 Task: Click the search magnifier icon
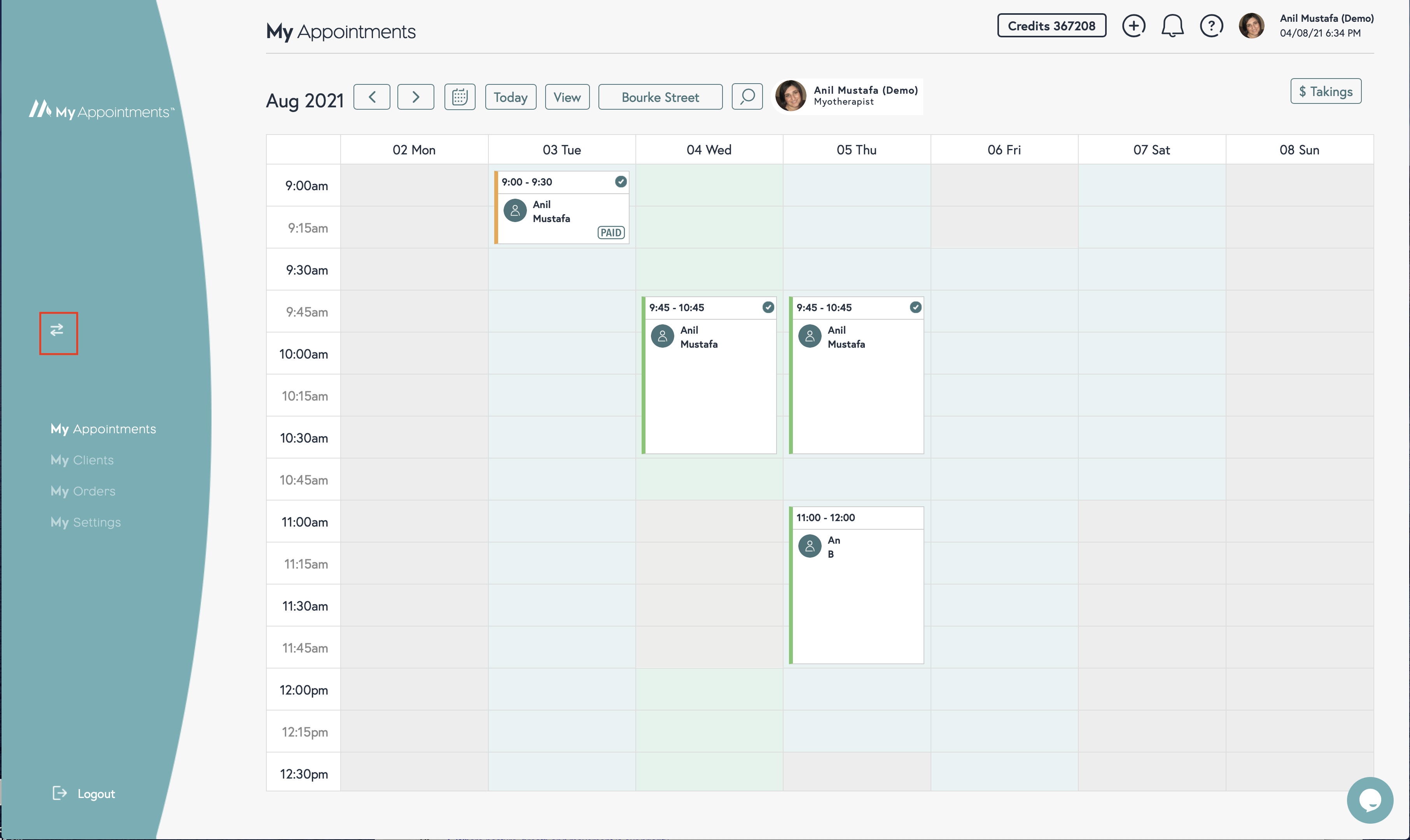pyautogui.click(x=747, y=97)
